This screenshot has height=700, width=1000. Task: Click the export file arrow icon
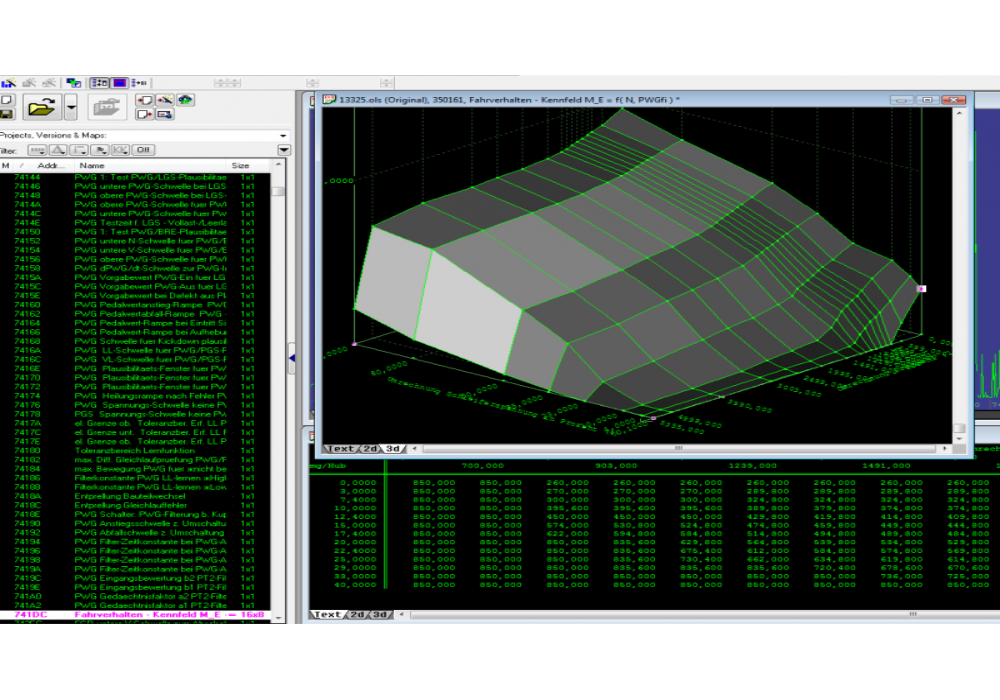pos(143,115)
